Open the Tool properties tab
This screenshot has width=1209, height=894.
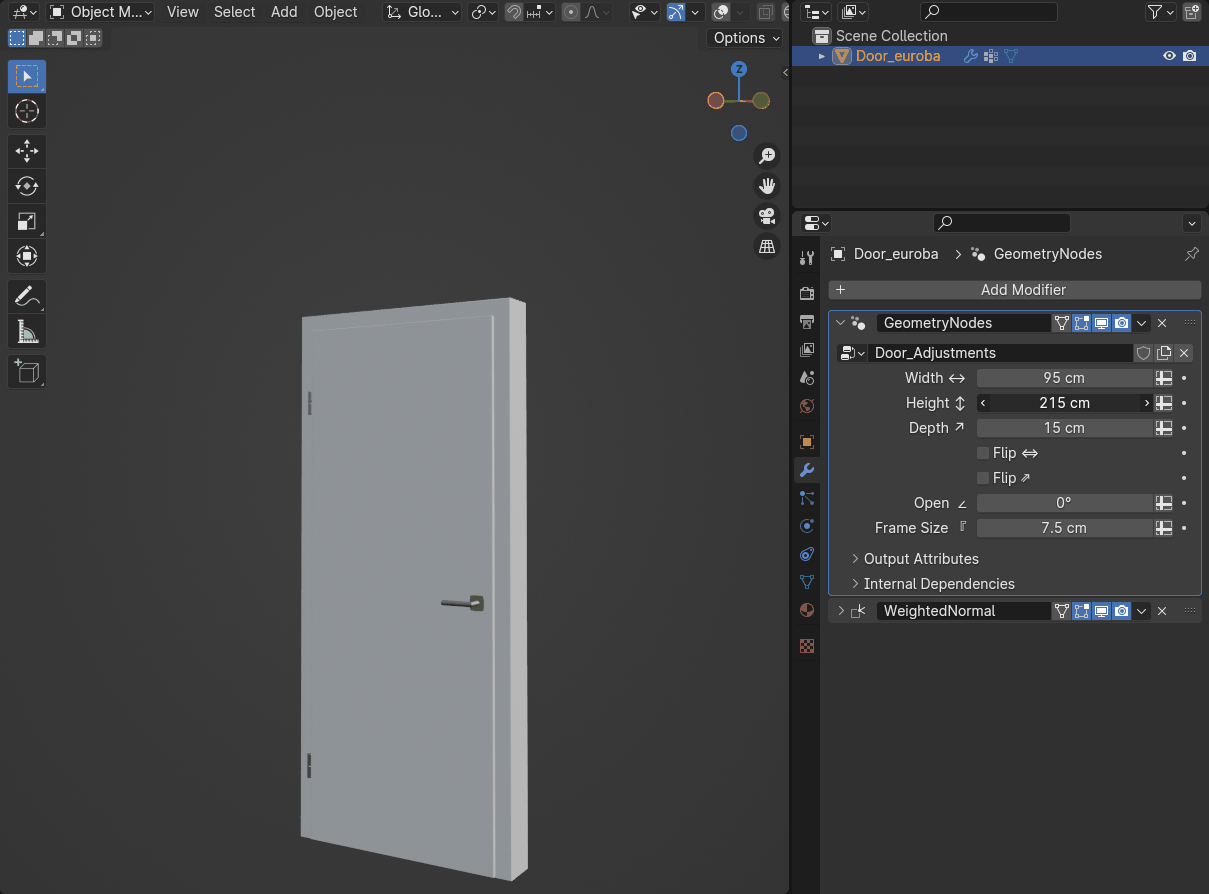[x=807, y=258]
